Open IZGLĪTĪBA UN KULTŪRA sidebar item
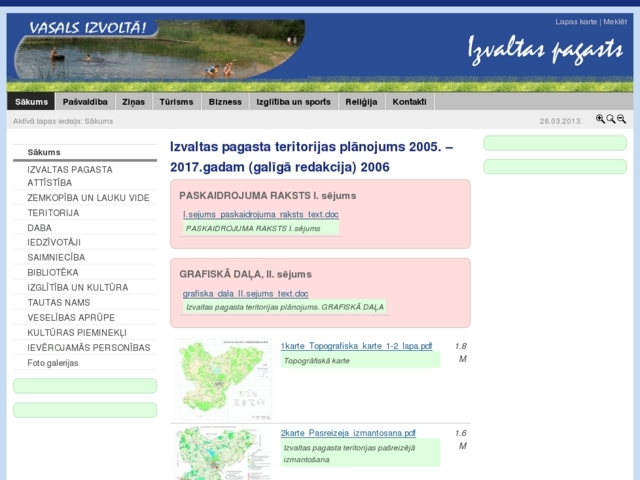Viewport: 640px width, 480px height. 85,287
